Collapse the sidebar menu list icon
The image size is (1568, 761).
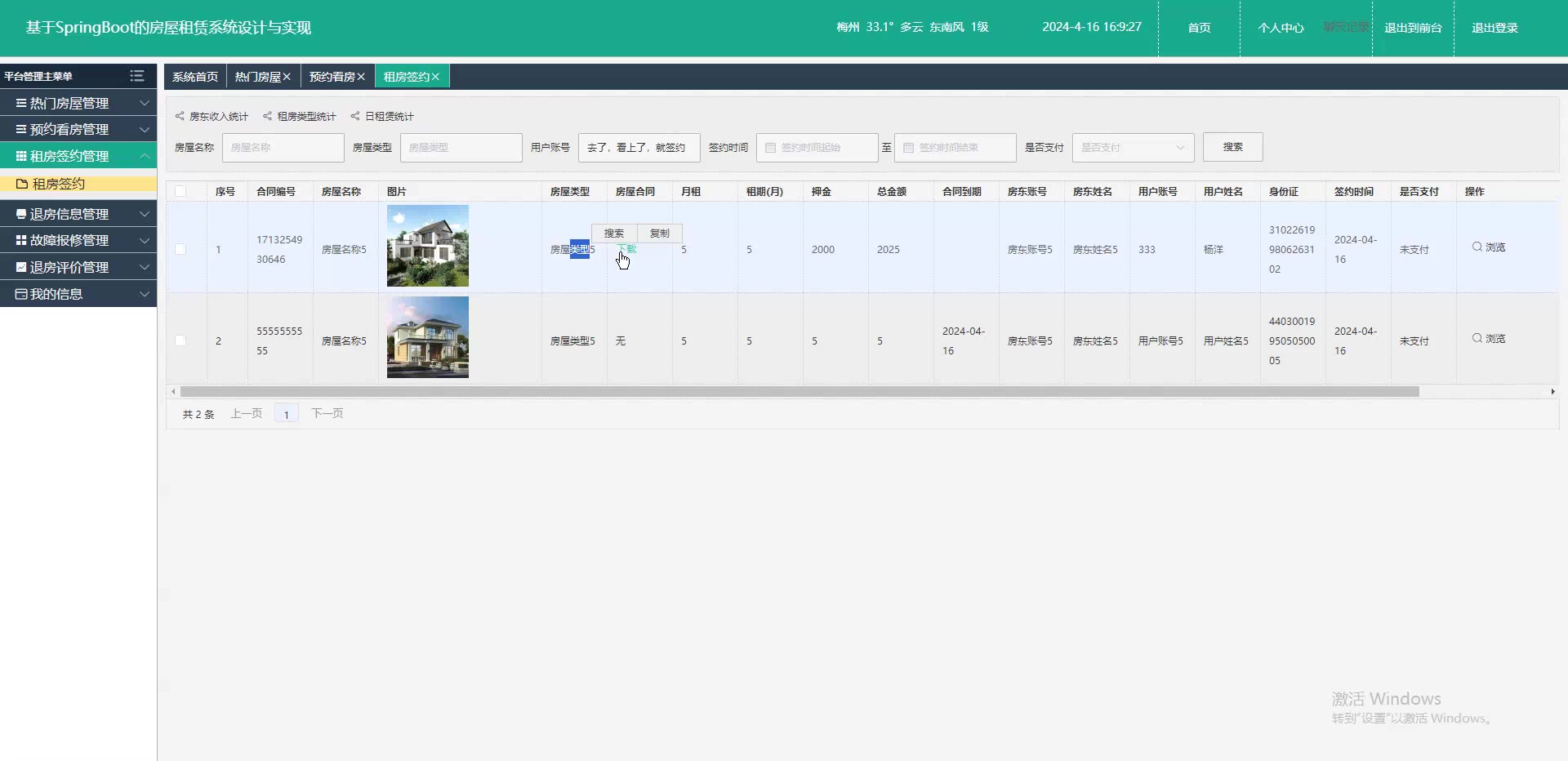coord(137,76)
